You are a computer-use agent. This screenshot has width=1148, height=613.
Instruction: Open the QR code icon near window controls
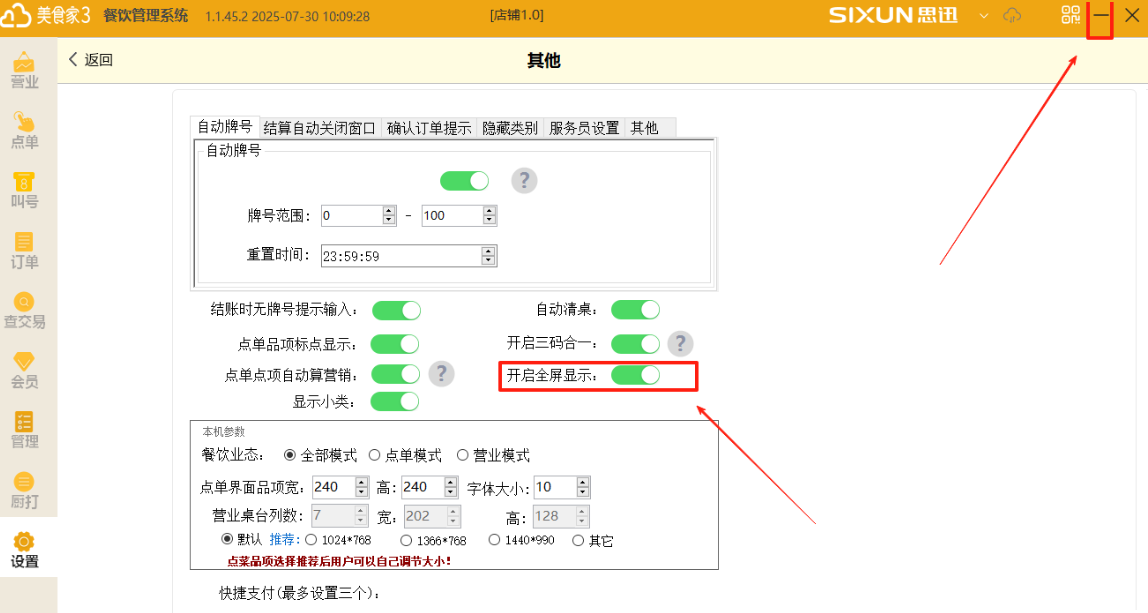[x=1069, y=15]
